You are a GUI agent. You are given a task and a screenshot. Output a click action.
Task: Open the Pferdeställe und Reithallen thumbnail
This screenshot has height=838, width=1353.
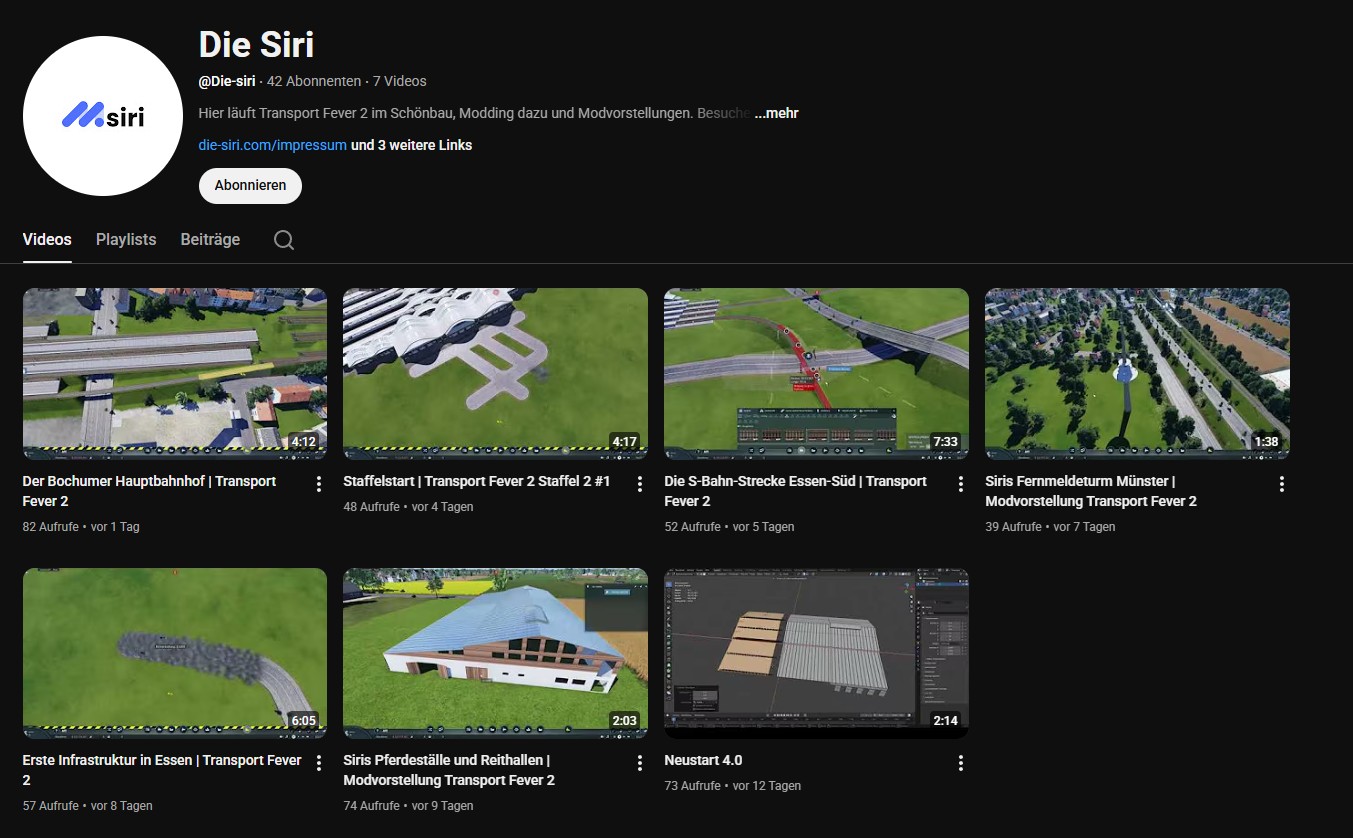pyautogui.click(x=495, y=653)
